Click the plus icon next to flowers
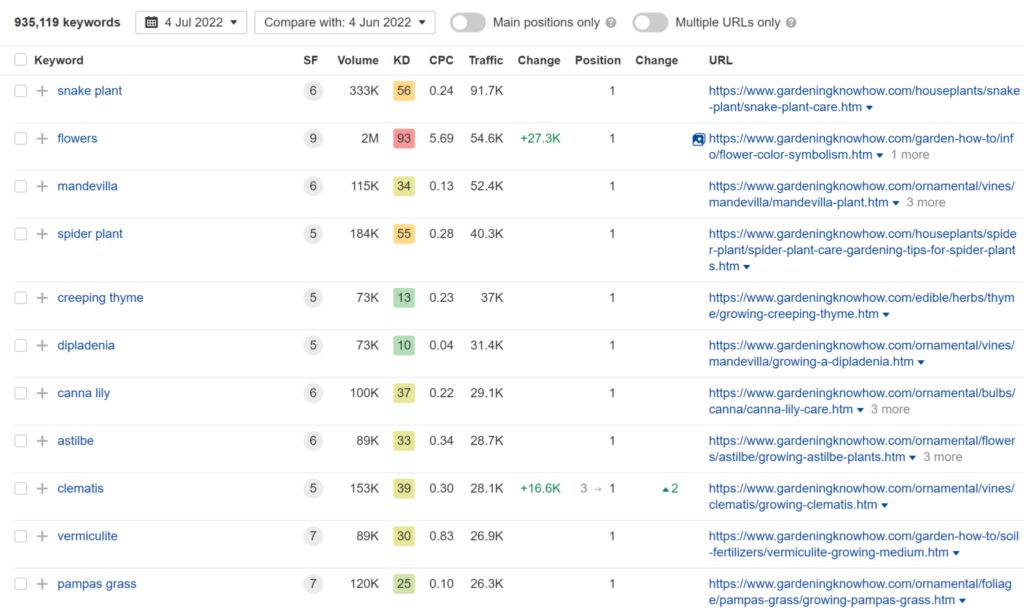The height and width of the screenshot is (610, 1024). [x=42, y=138]
